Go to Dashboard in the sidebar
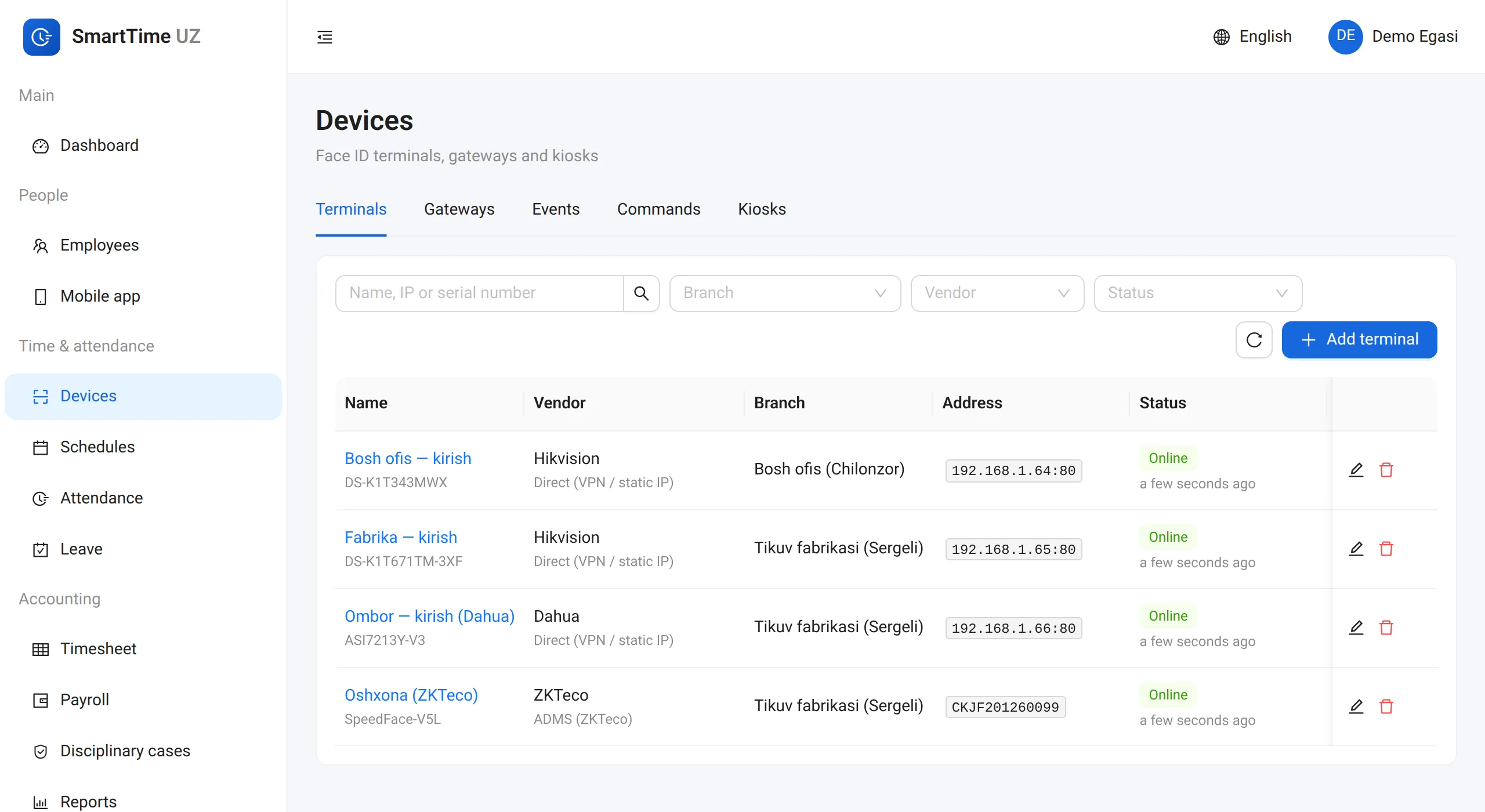The image size is (1485, 812). tap(143, 146)
